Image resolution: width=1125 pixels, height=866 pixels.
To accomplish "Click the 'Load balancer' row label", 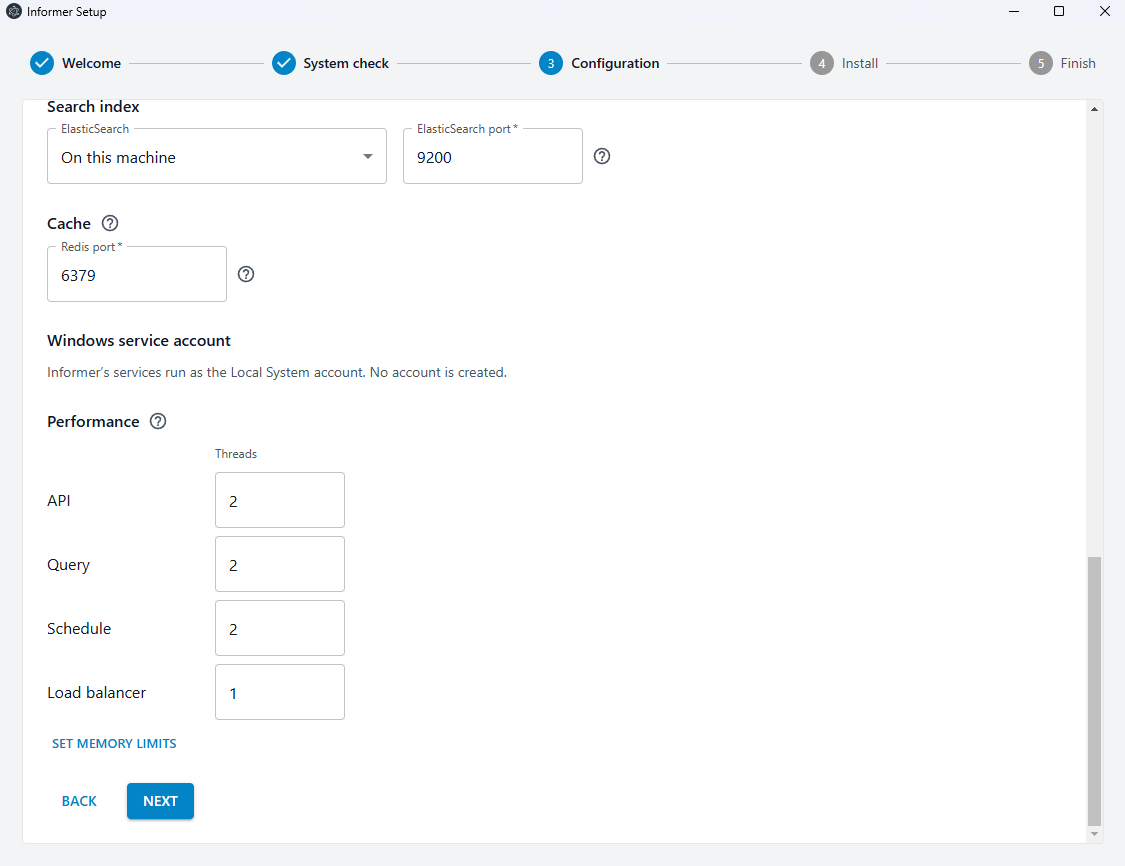I will [x=96, y=692].
